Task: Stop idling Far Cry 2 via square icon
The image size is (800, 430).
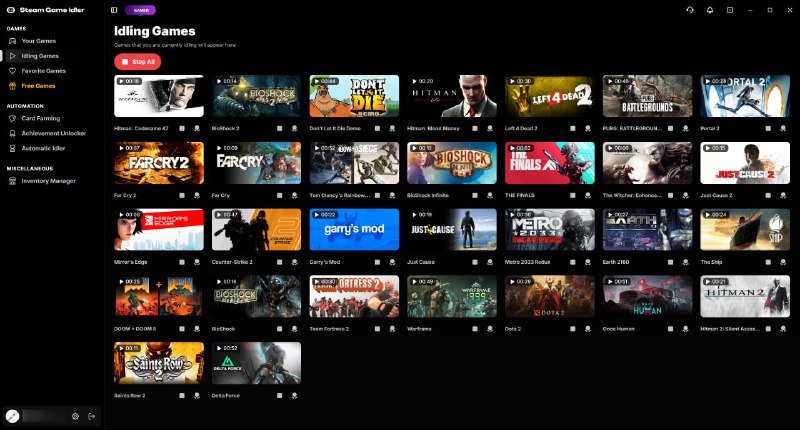Action: 182,195
